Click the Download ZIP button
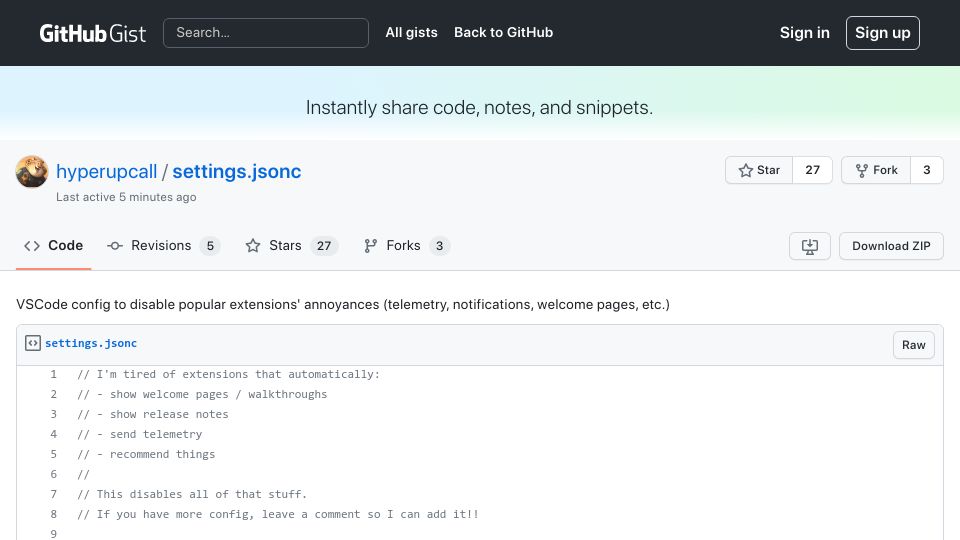The image size is (960, 540). [x=891, y=246]
